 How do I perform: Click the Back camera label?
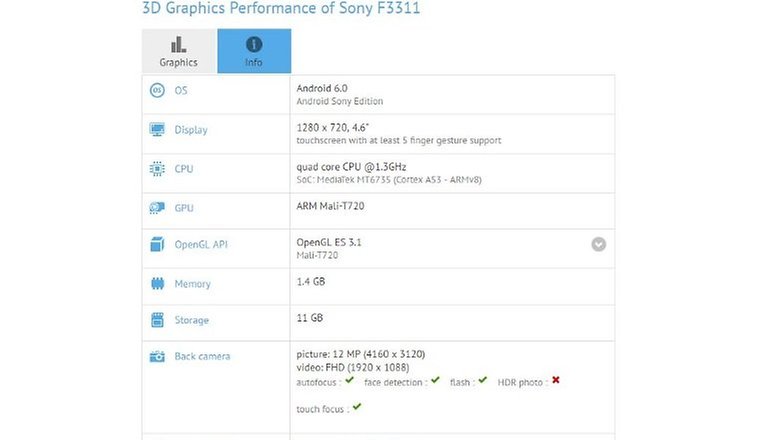pos(202,356)
